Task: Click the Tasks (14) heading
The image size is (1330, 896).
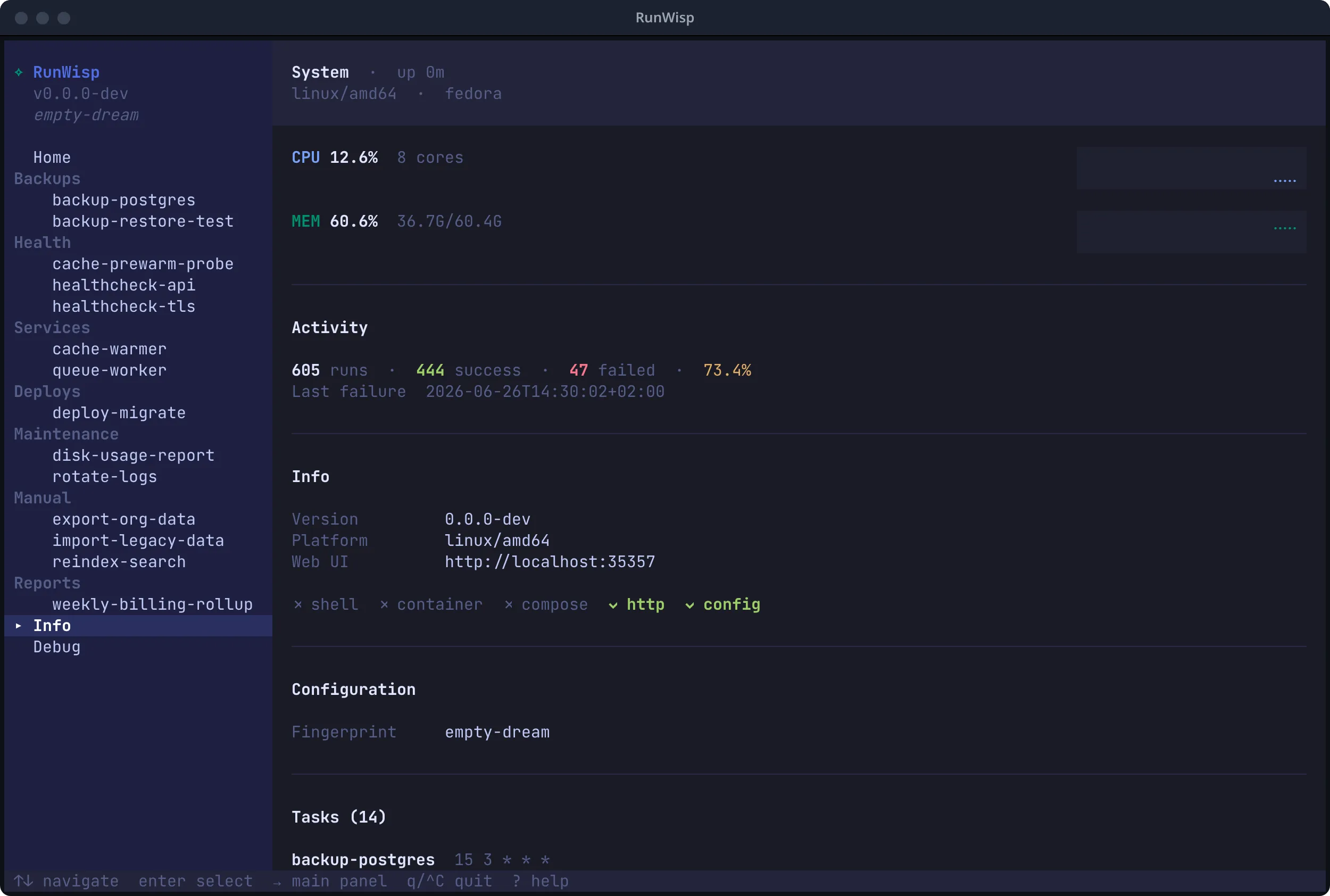Action: click(339, 817)
